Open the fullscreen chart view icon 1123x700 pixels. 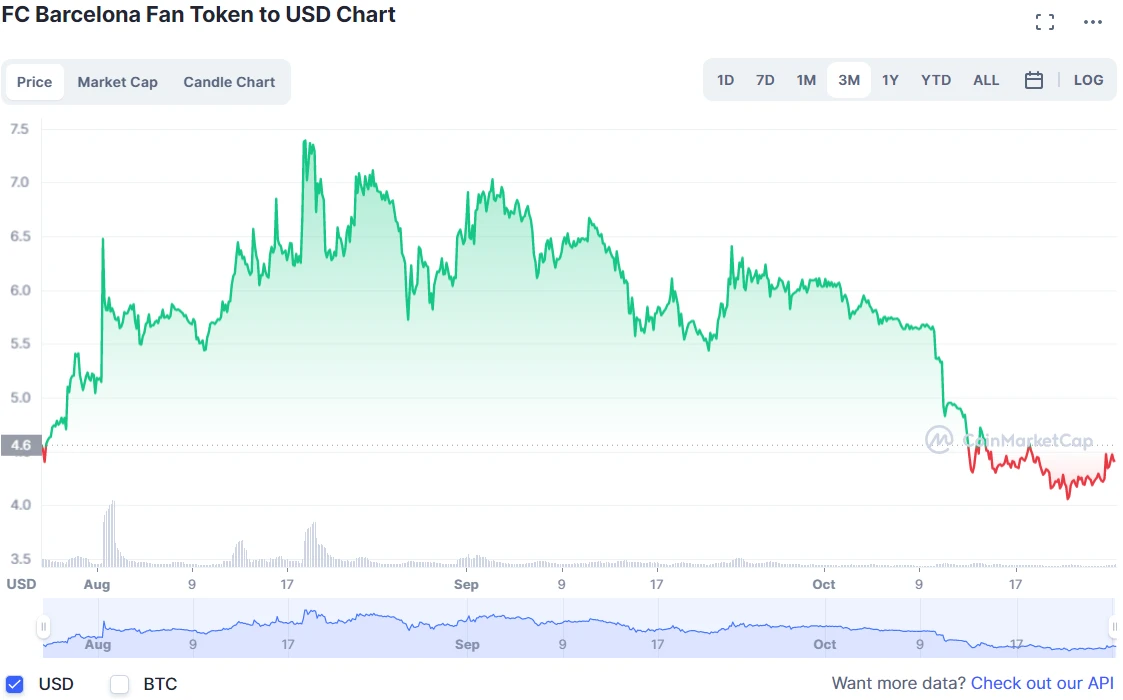pos(1044,22)
